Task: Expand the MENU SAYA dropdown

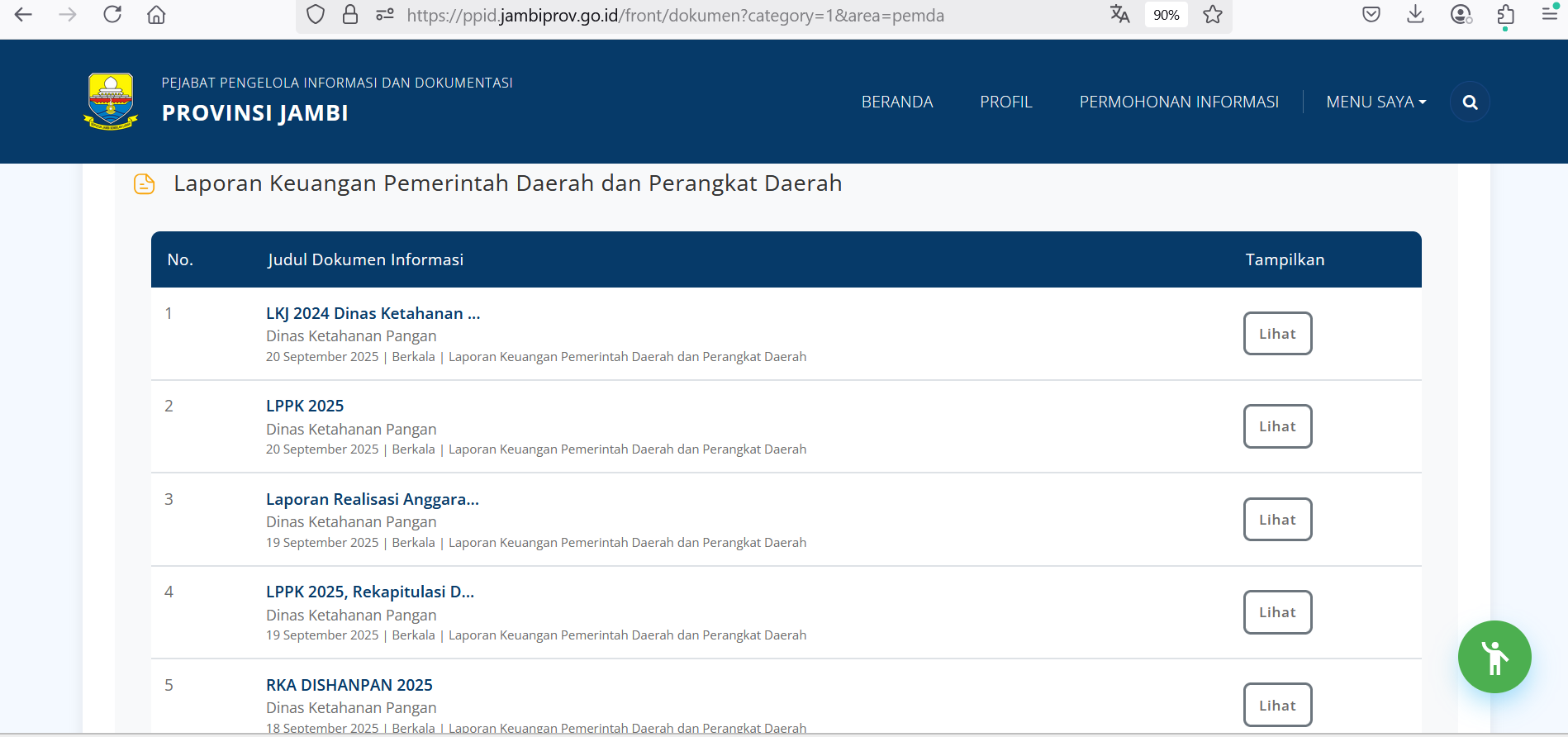Action: pyautogui.click(x=1376, y=102)
